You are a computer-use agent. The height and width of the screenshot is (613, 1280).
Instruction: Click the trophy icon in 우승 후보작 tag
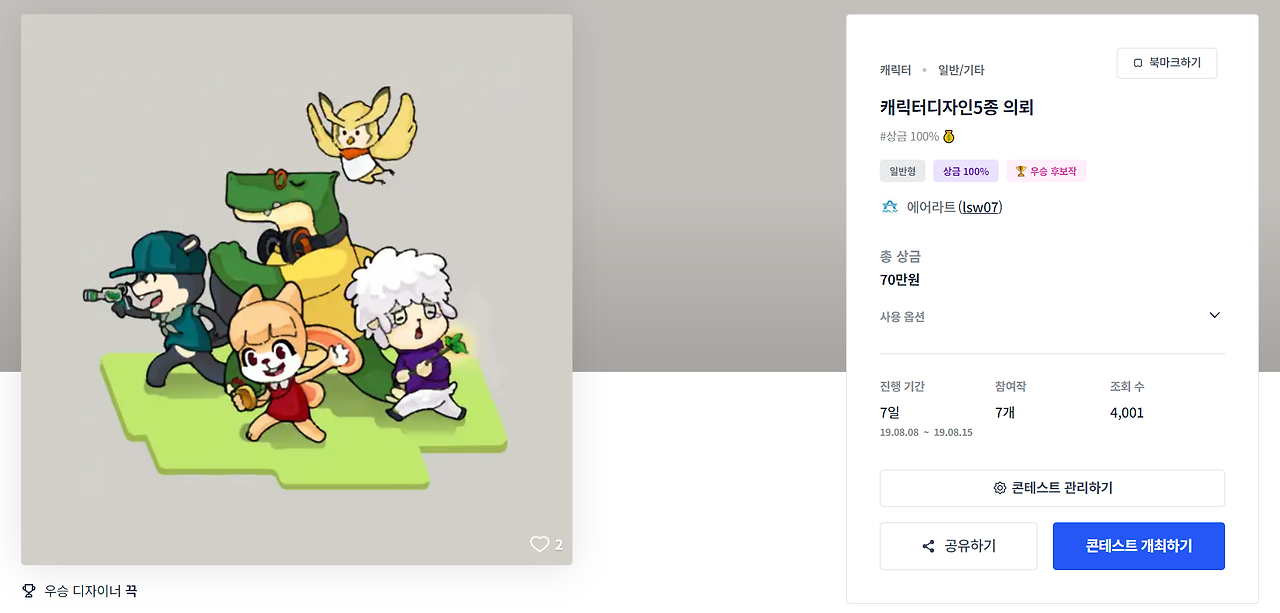(1021, 171)
